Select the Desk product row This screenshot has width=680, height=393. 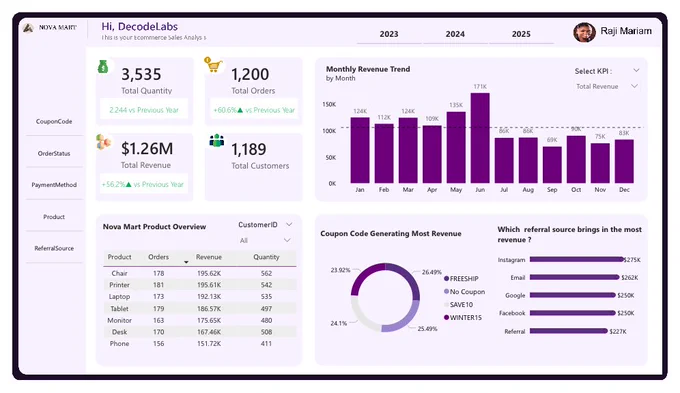point(200,332)
